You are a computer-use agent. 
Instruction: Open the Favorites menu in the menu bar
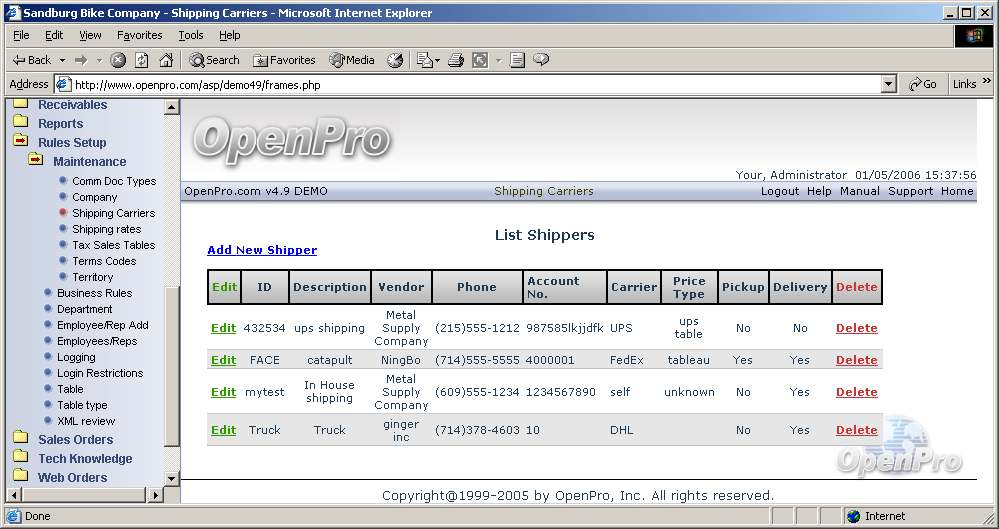[x=139, y=35]
